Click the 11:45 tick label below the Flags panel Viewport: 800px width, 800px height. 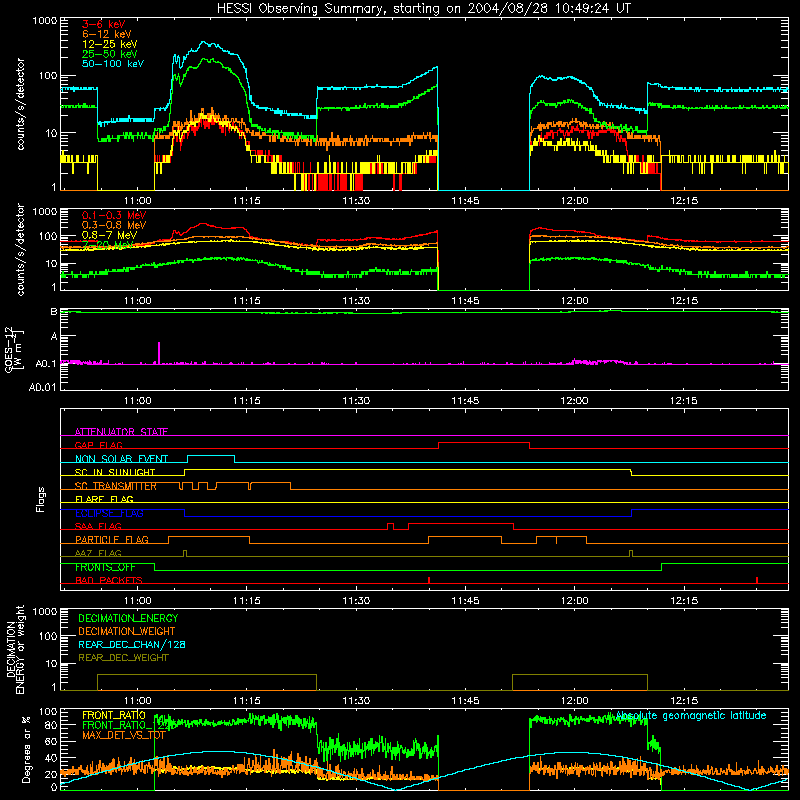coord(465,601)
